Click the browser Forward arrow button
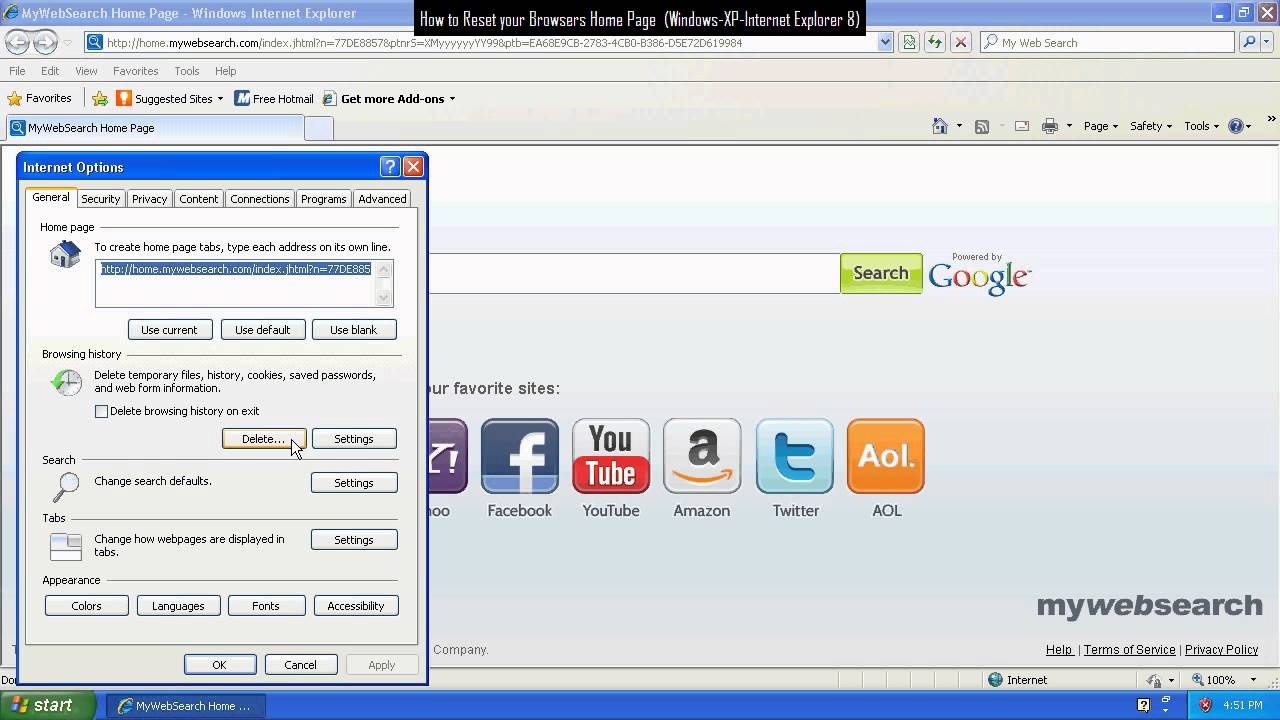Screen dimensions: 1280x720 tap(45, 42)
